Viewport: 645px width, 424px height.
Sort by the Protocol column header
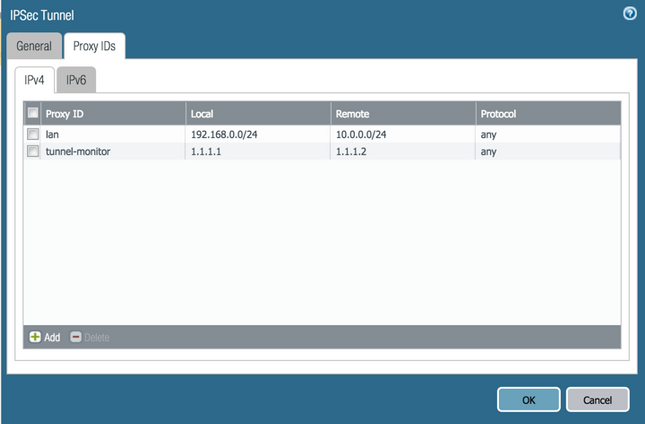click(548, 114)
